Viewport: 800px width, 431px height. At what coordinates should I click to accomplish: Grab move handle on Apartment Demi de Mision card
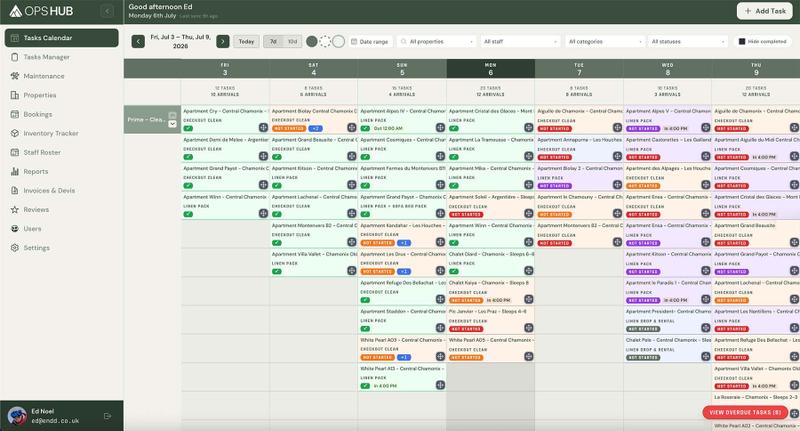point(263,156)
